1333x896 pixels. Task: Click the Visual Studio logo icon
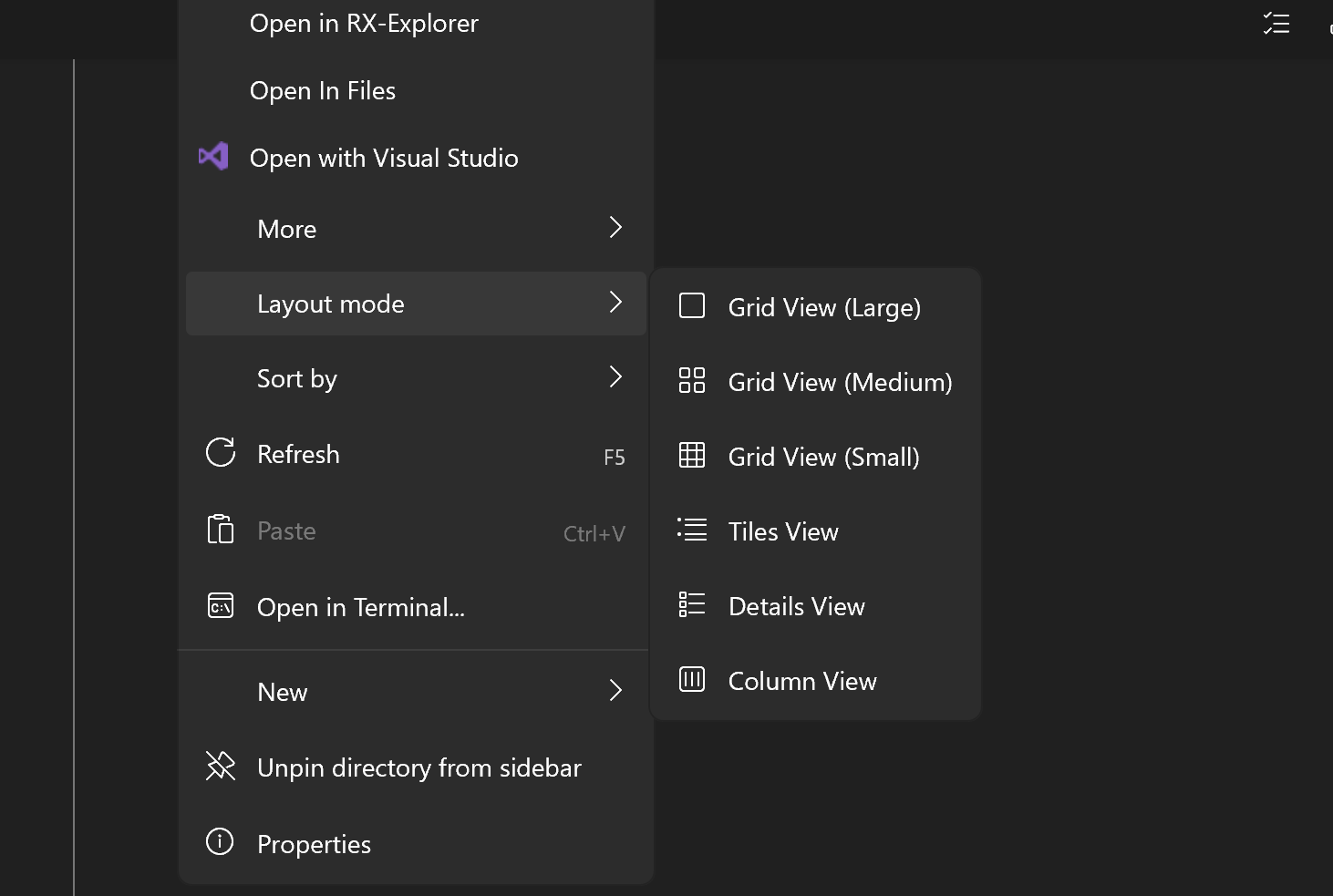(213, 157)
